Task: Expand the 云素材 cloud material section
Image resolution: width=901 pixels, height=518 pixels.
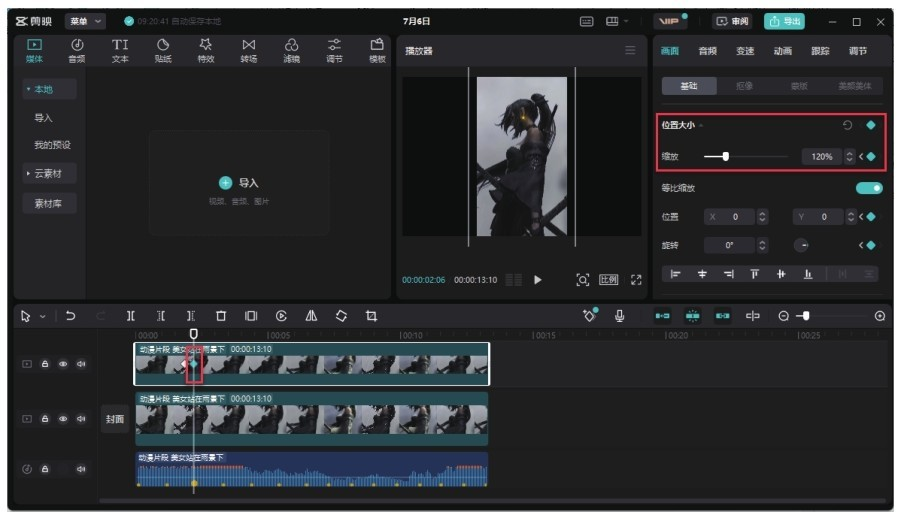Action: tap(49, 173)
